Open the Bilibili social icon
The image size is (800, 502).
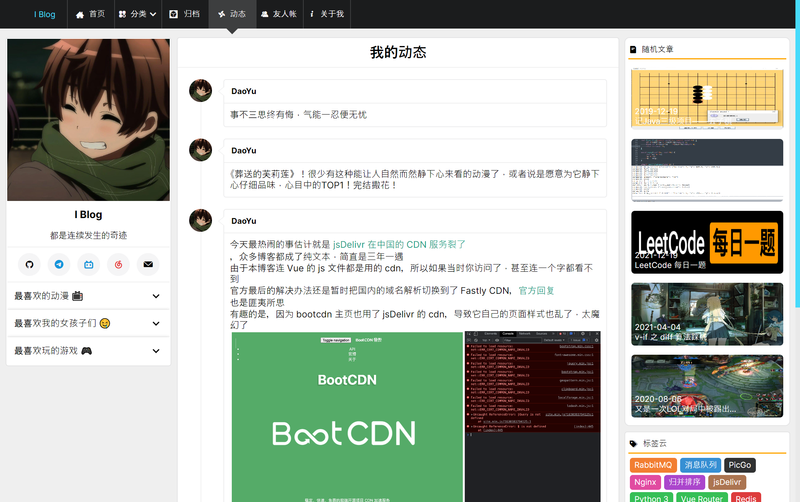coord(89,265)
